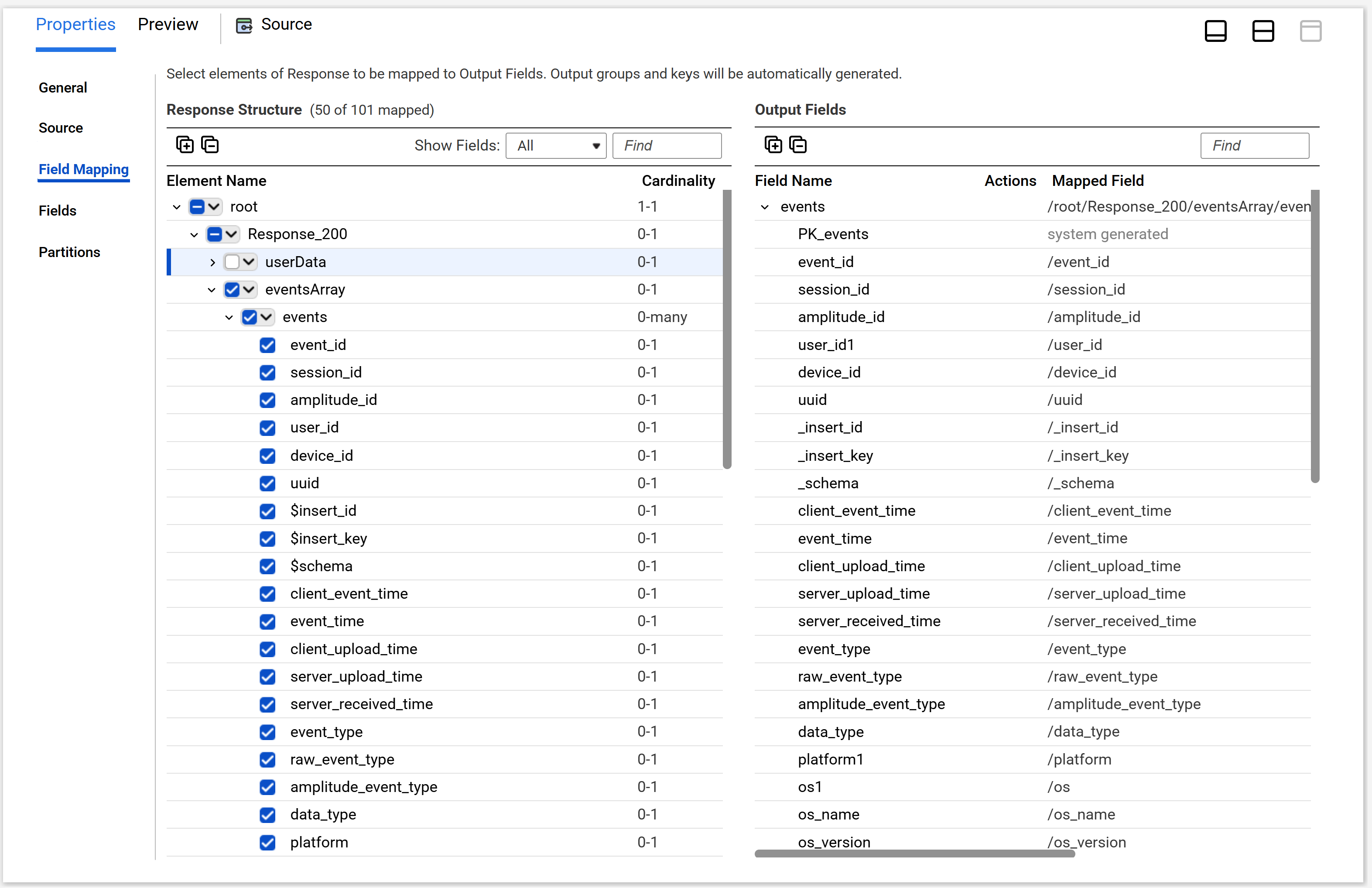Click expand-all icon in Output Fields
1372x888 pixels.
[773, 144]
